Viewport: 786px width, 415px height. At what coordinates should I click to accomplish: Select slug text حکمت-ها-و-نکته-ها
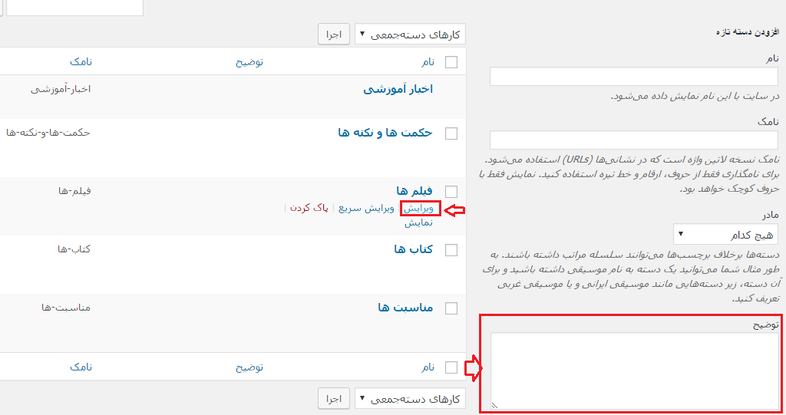pos(48,133)
